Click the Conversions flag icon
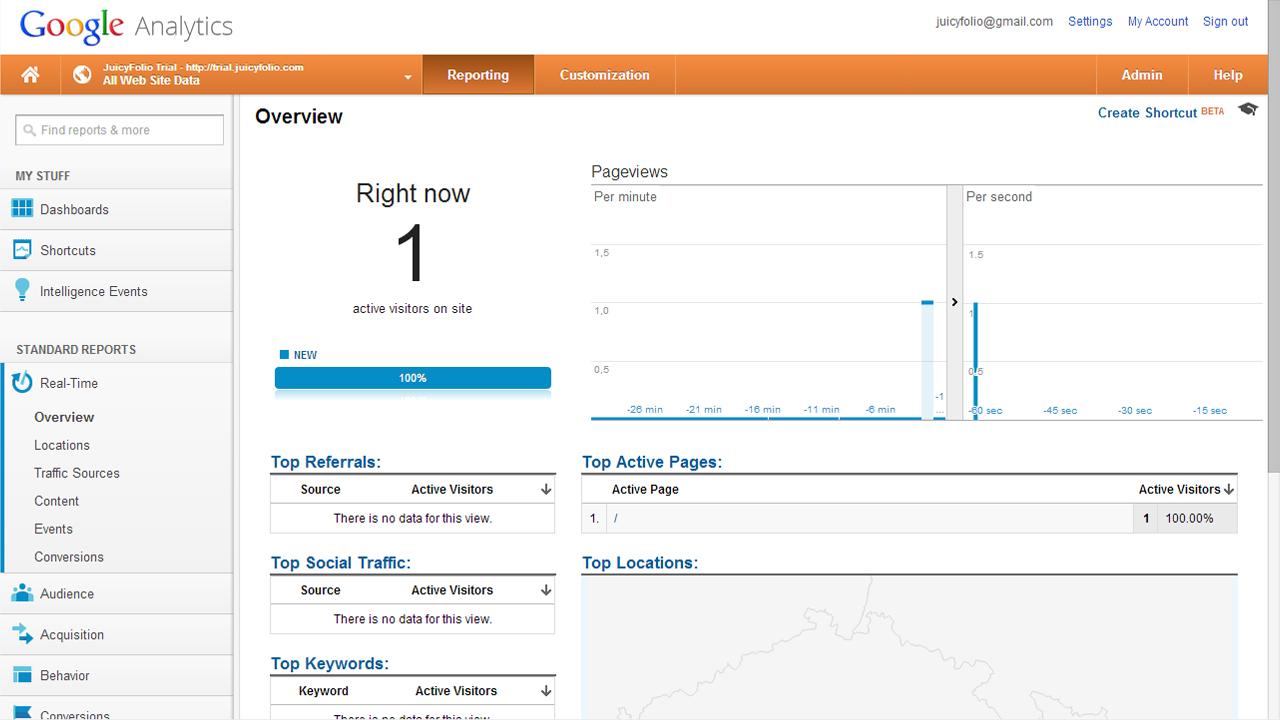The height and width of the screenshot is (720, 1280). click(x=21, y=714)
